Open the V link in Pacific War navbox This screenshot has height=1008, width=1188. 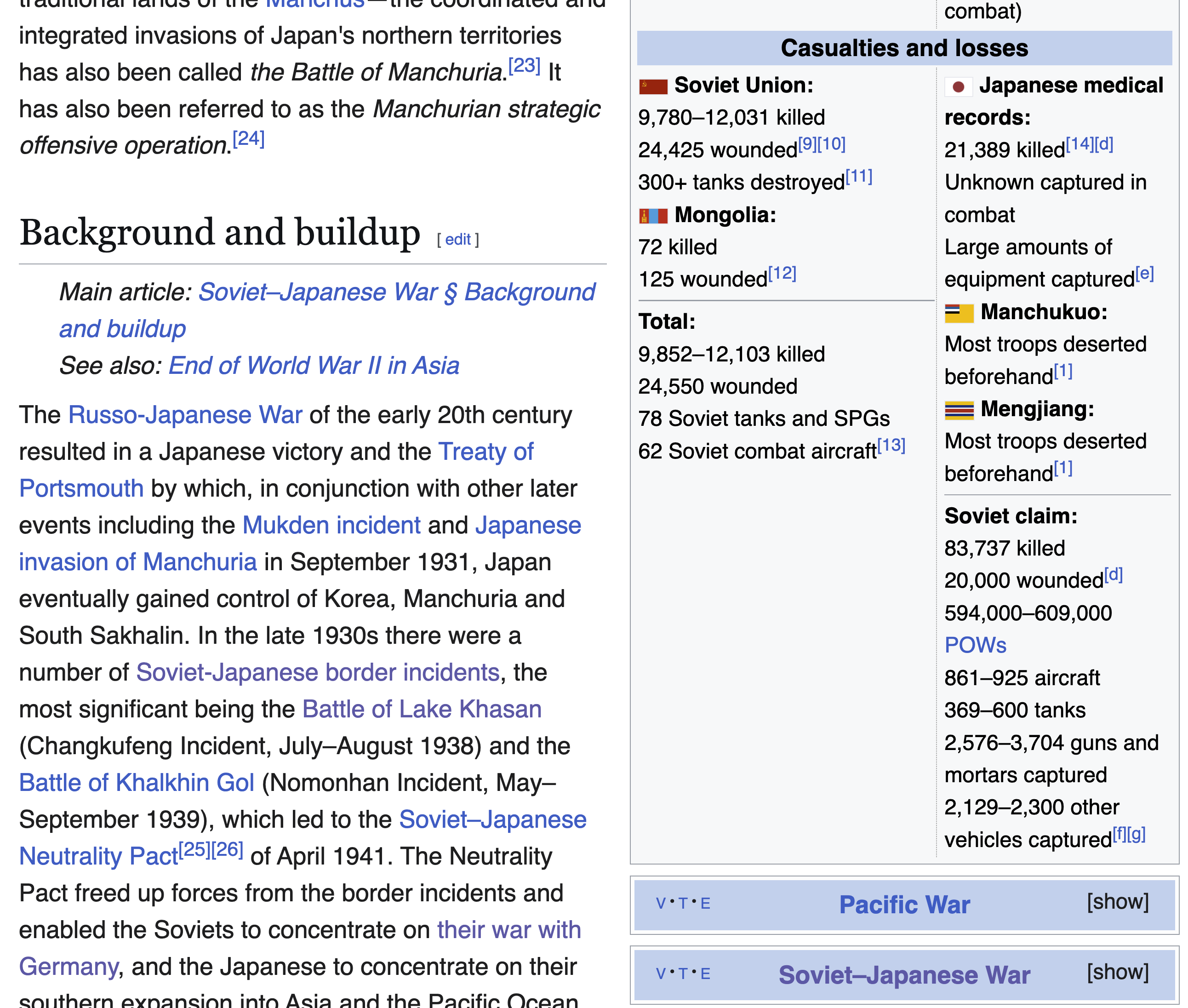(x=661, y=904)
